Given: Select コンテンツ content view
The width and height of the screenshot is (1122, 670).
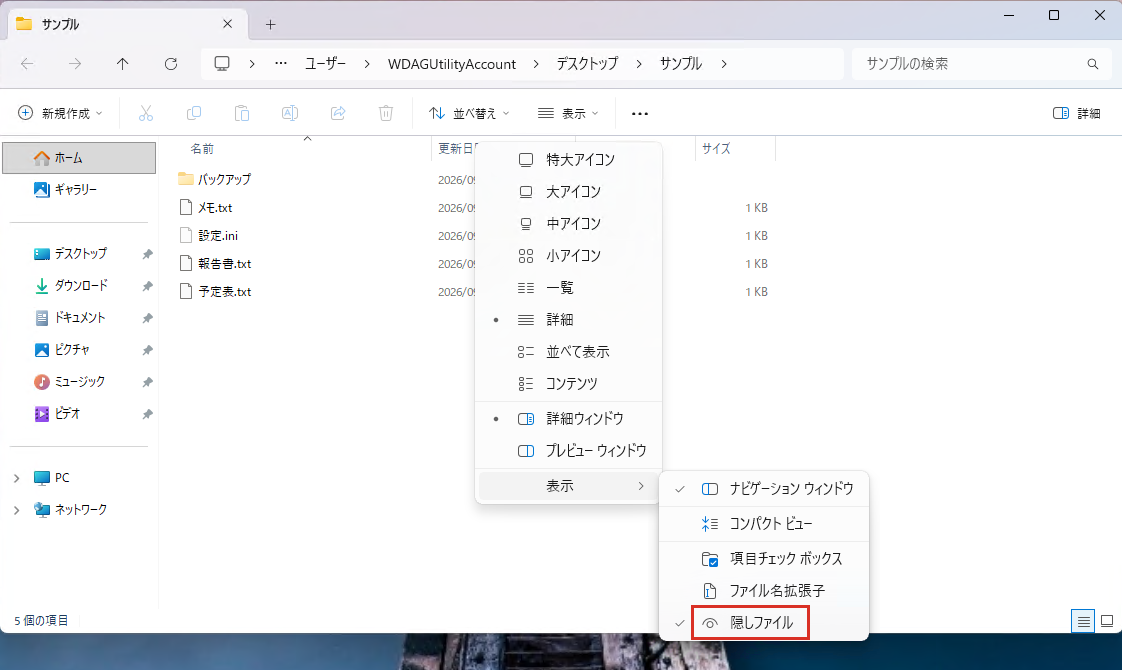Looking at the screenshot, I should [569, 384].
